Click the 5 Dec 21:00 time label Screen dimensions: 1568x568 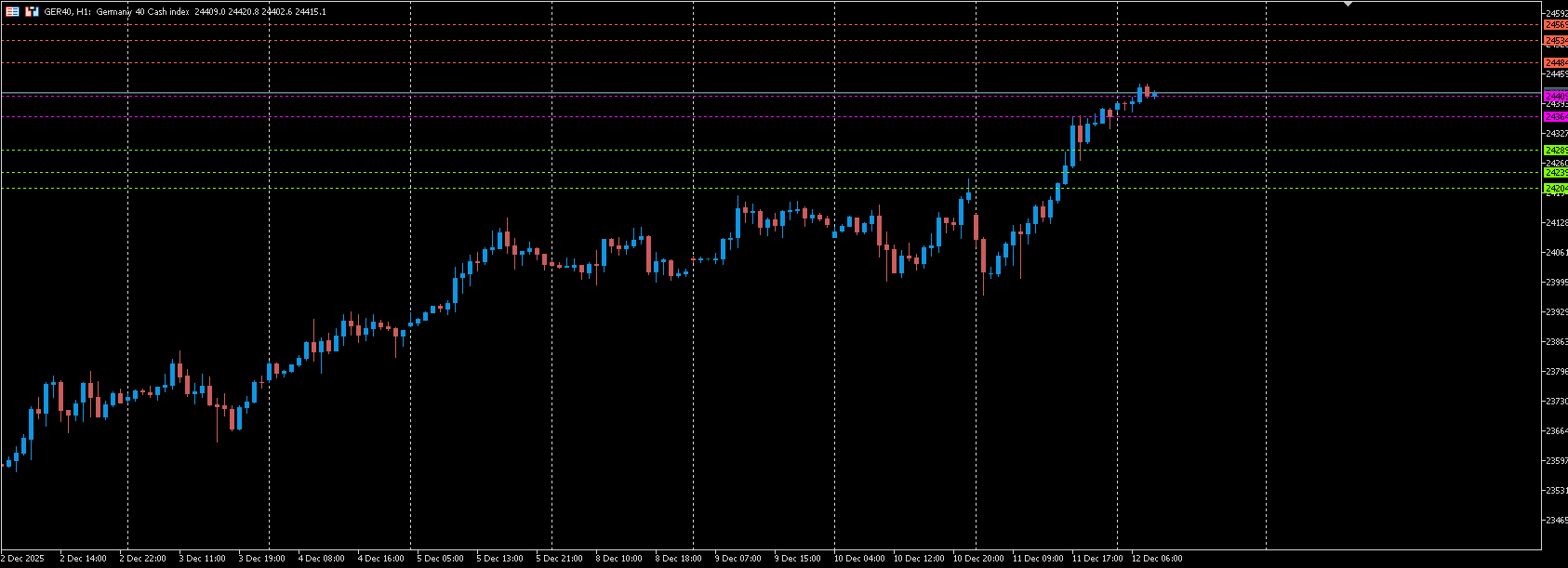point(559,559)
